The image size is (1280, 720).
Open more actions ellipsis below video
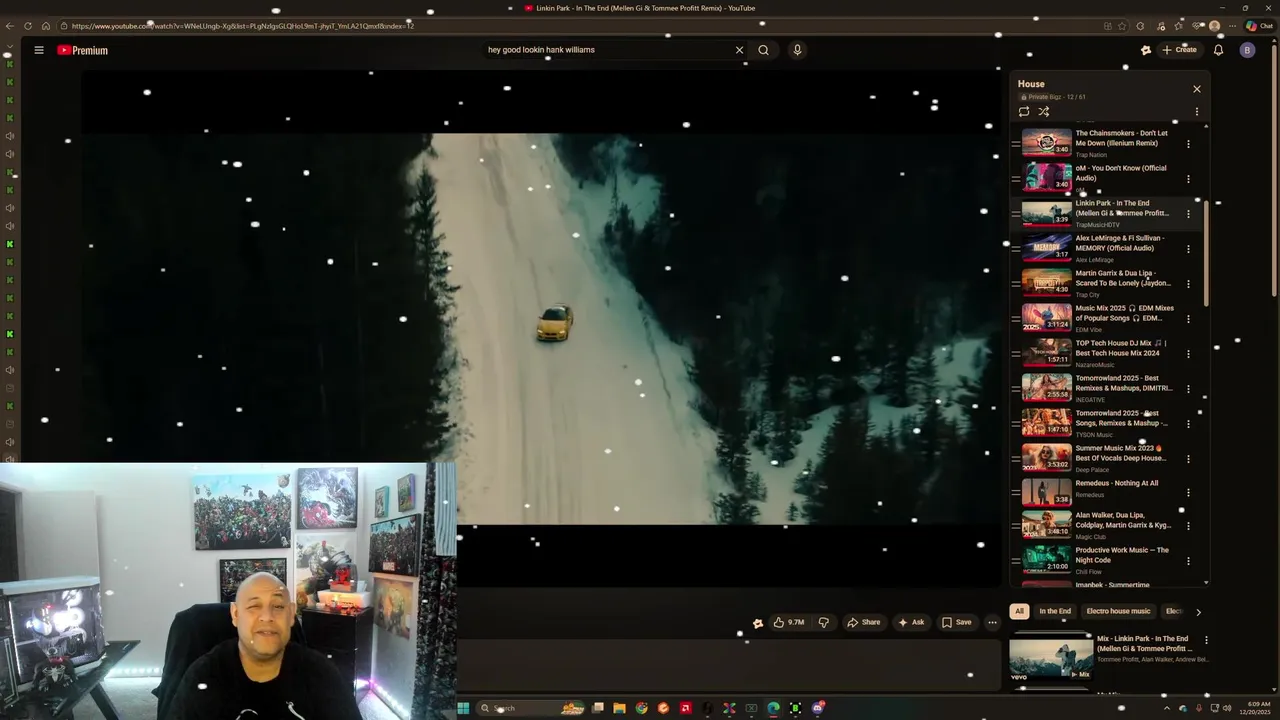[992, 622]
